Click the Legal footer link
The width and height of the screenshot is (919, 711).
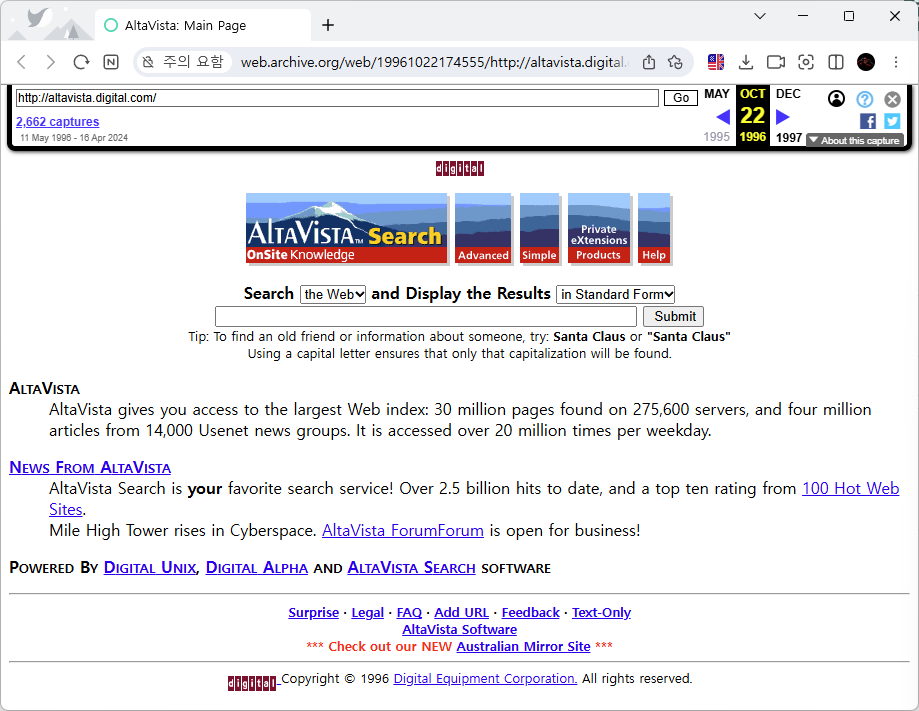click(x=367, y=613)
